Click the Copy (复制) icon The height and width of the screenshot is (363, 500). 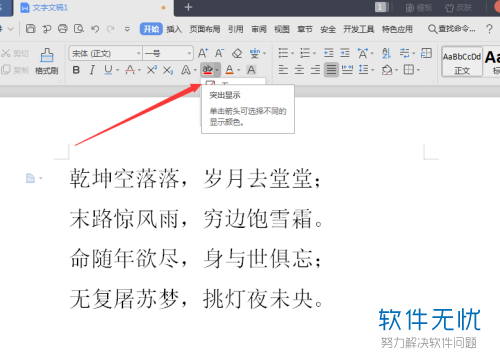[6, 70]
